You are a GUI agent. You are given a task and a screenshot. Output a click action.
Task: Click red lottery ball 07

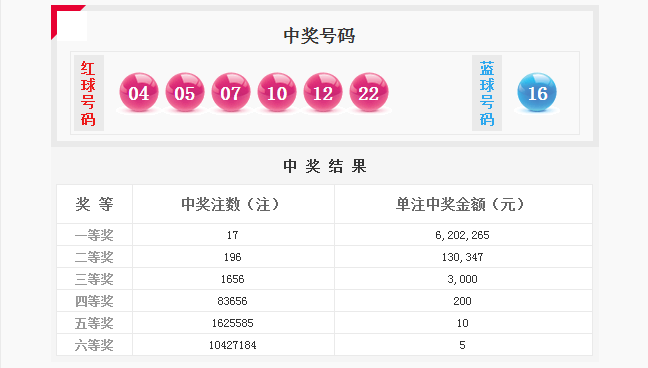(x=231, y=92)
